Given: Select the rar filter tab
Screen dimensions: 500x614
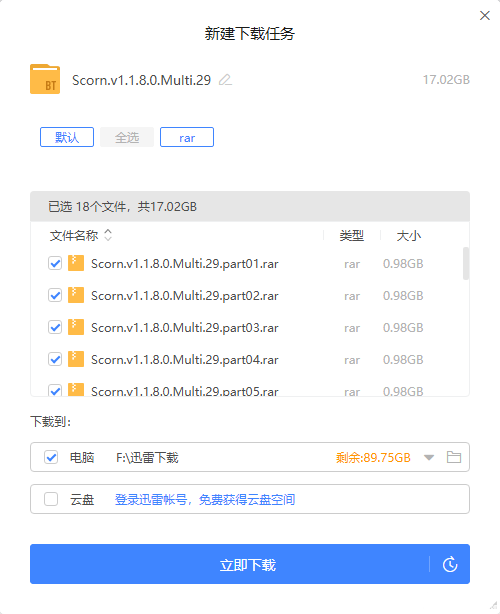Looking at the screenshot, I should click(x=187, y=137).
